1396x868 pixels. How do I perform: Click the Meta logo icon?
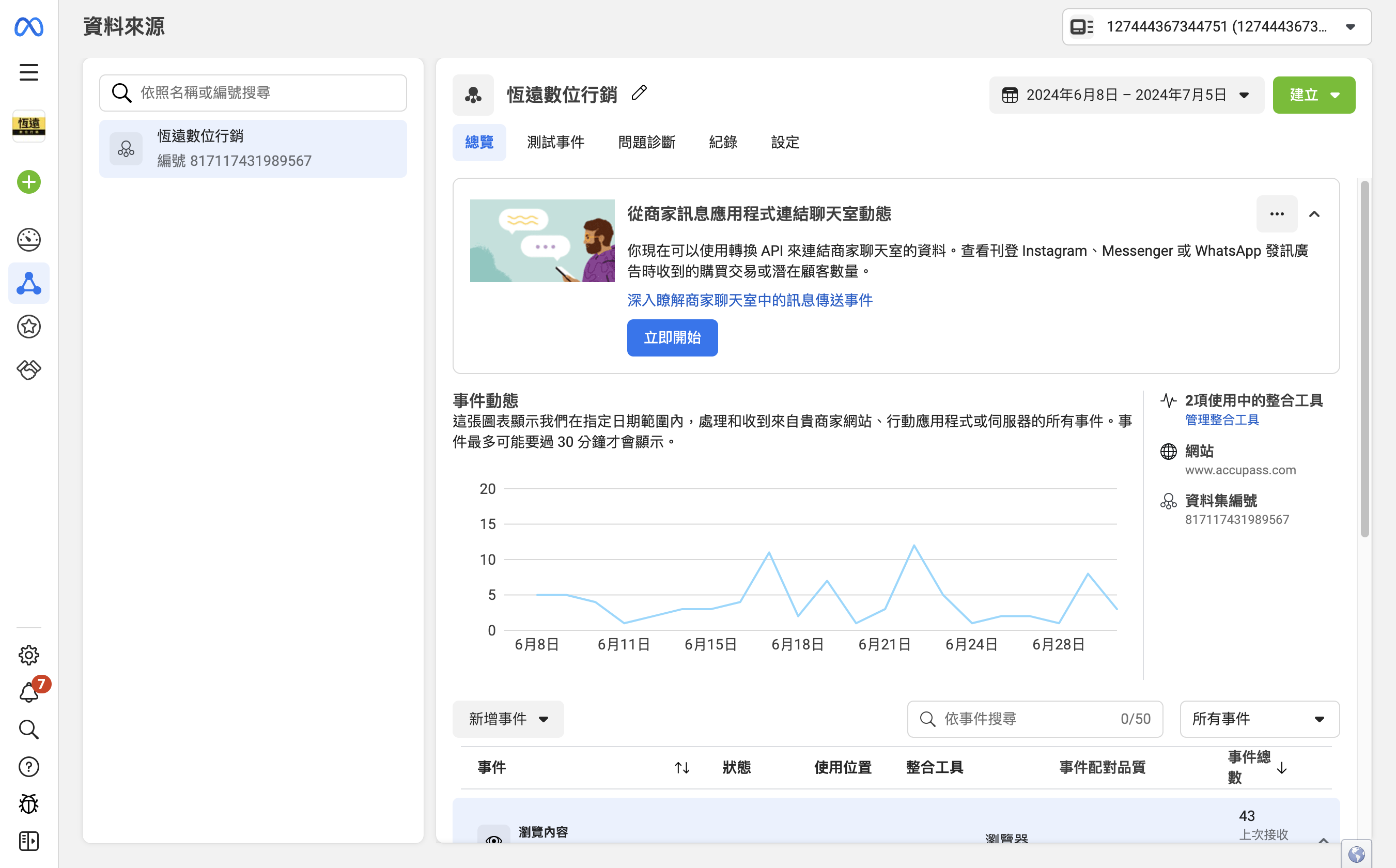[29, 27]
